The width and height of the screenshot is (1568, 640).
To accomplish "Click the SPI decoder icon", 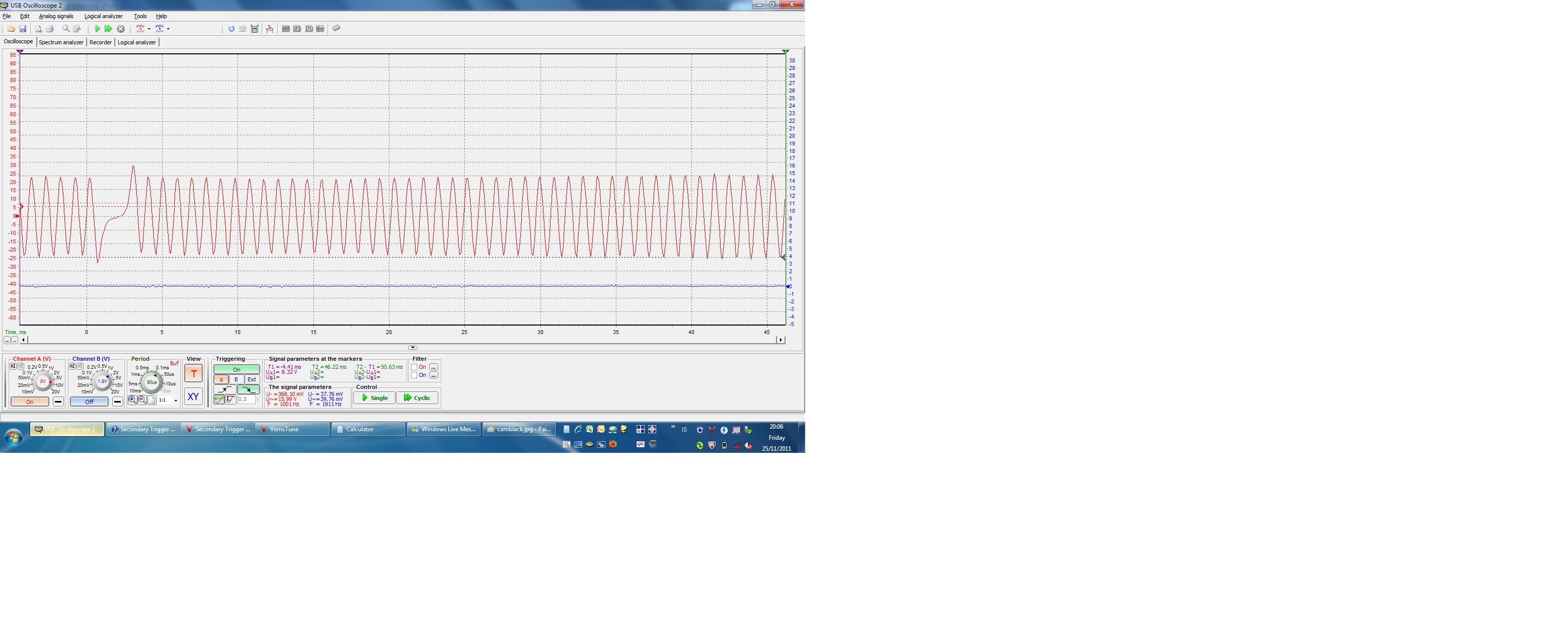I will click(x=297, y=29).
